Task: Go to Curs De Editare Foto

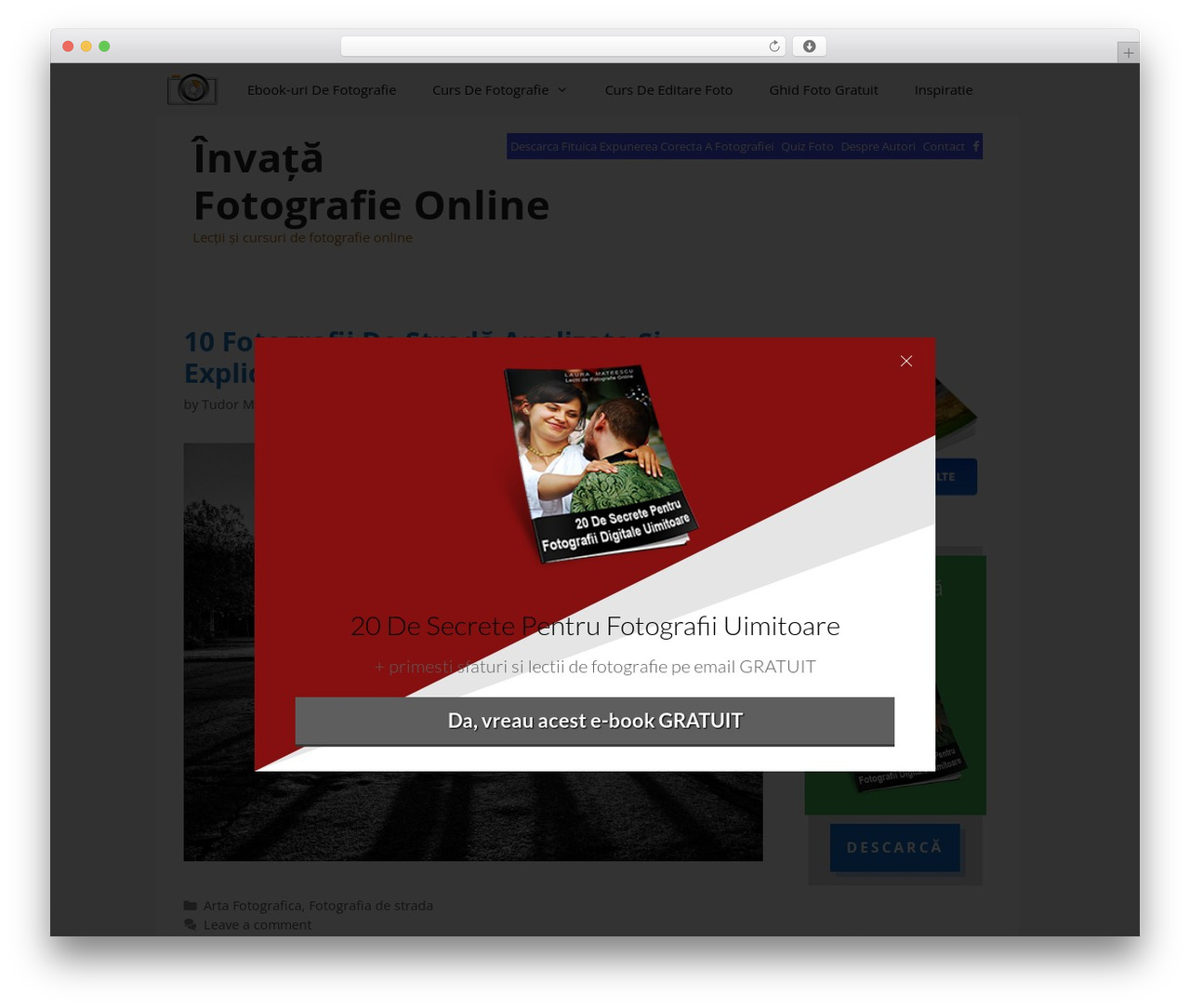Action: coord(668,90)
